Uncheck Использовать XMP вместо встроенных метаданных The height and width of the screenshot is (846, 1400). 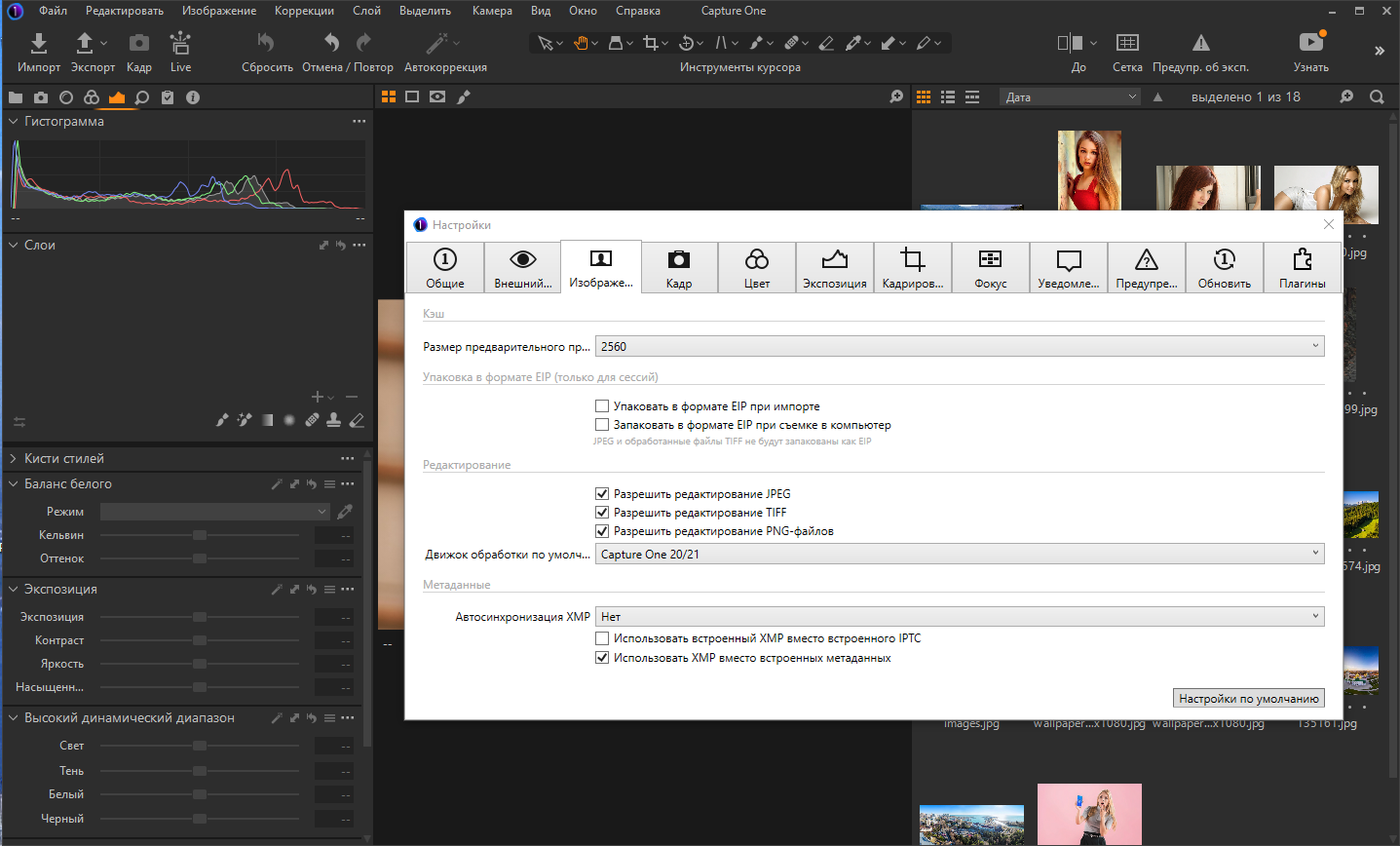(x=602, y=658)
